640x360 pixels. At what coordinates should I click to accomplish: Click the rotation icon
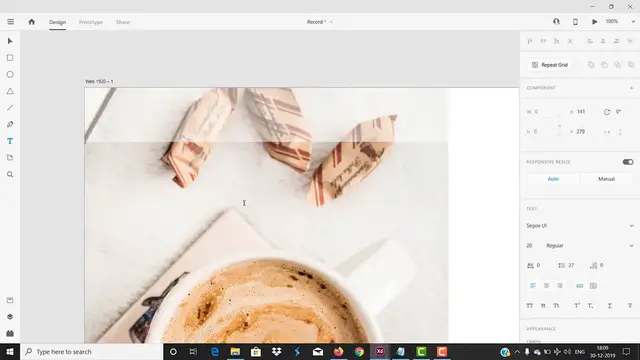pos(607,112)
